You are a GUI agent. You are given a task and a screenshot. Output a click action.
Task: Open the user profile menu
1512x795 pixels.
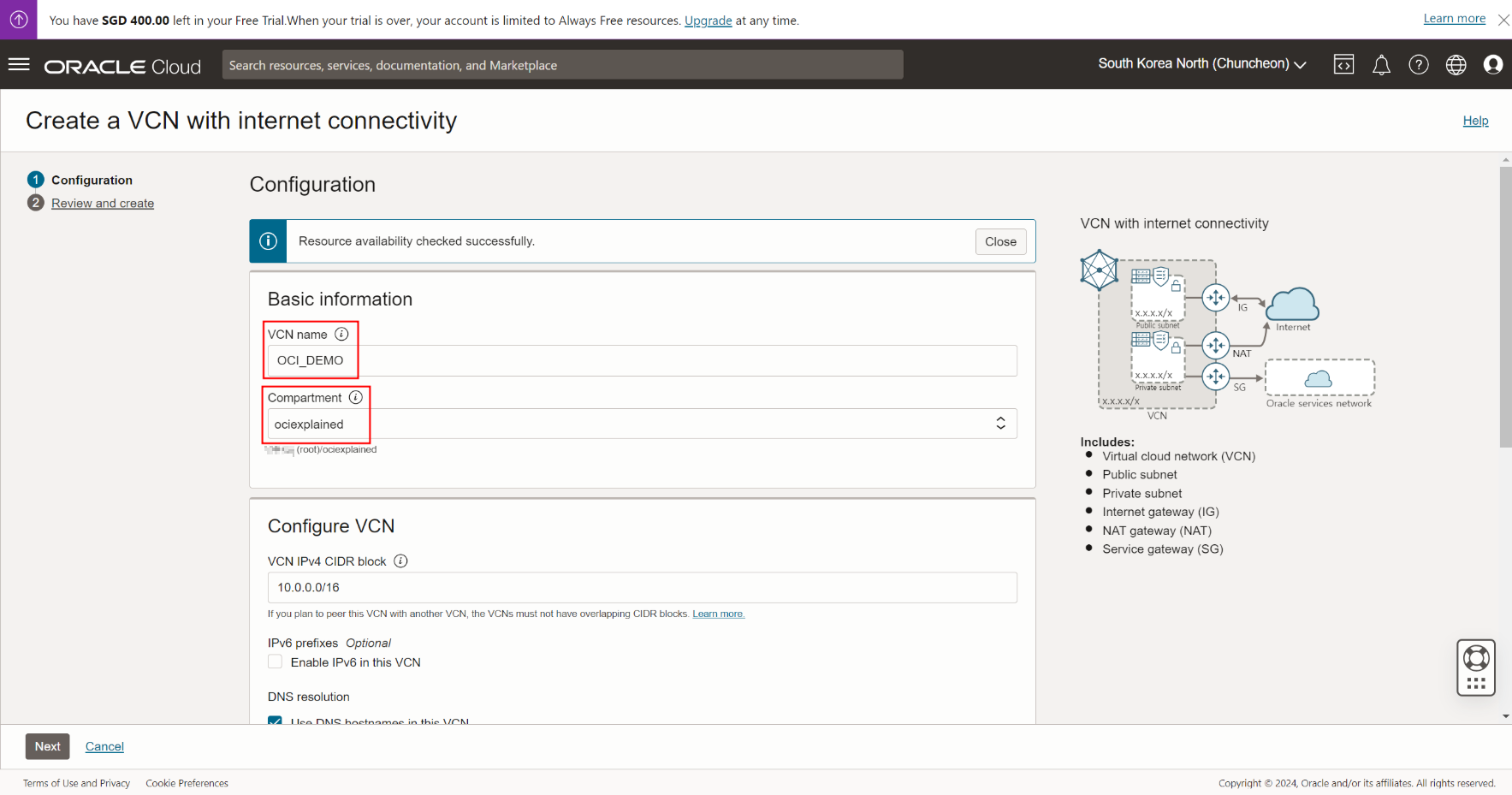[1493, 64]
